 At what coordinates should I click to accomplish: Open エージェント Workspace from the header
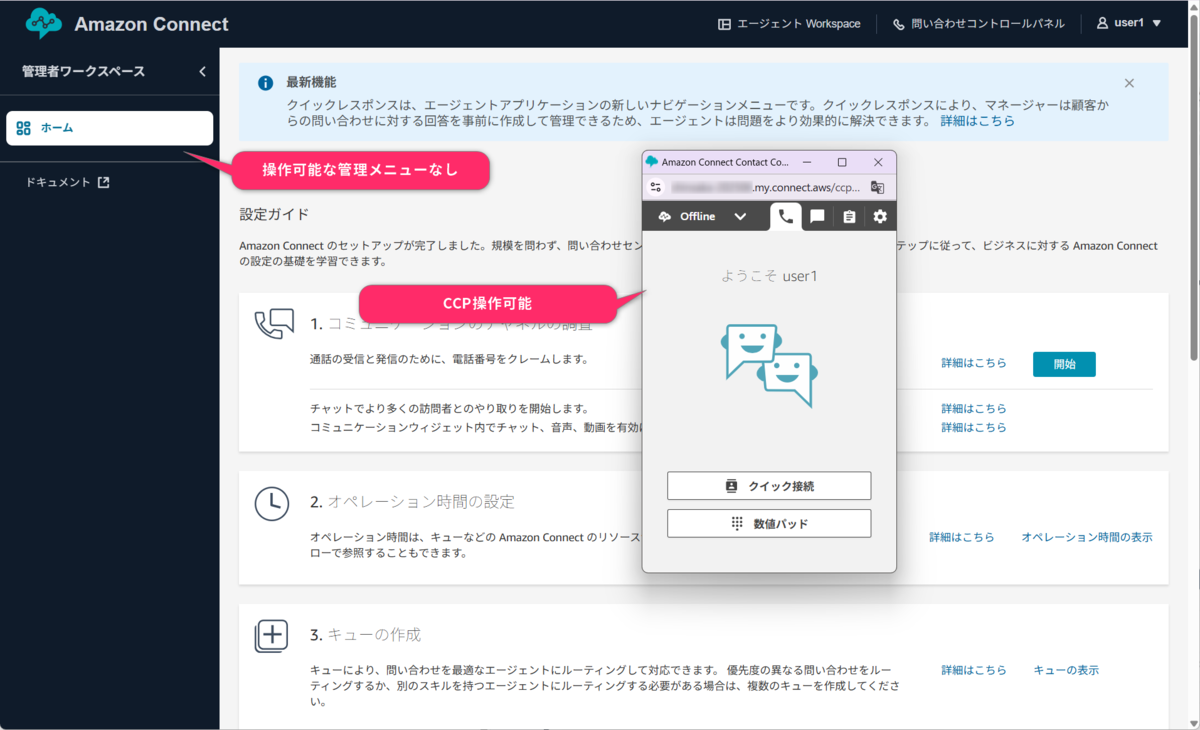click(x=789, y=24)
